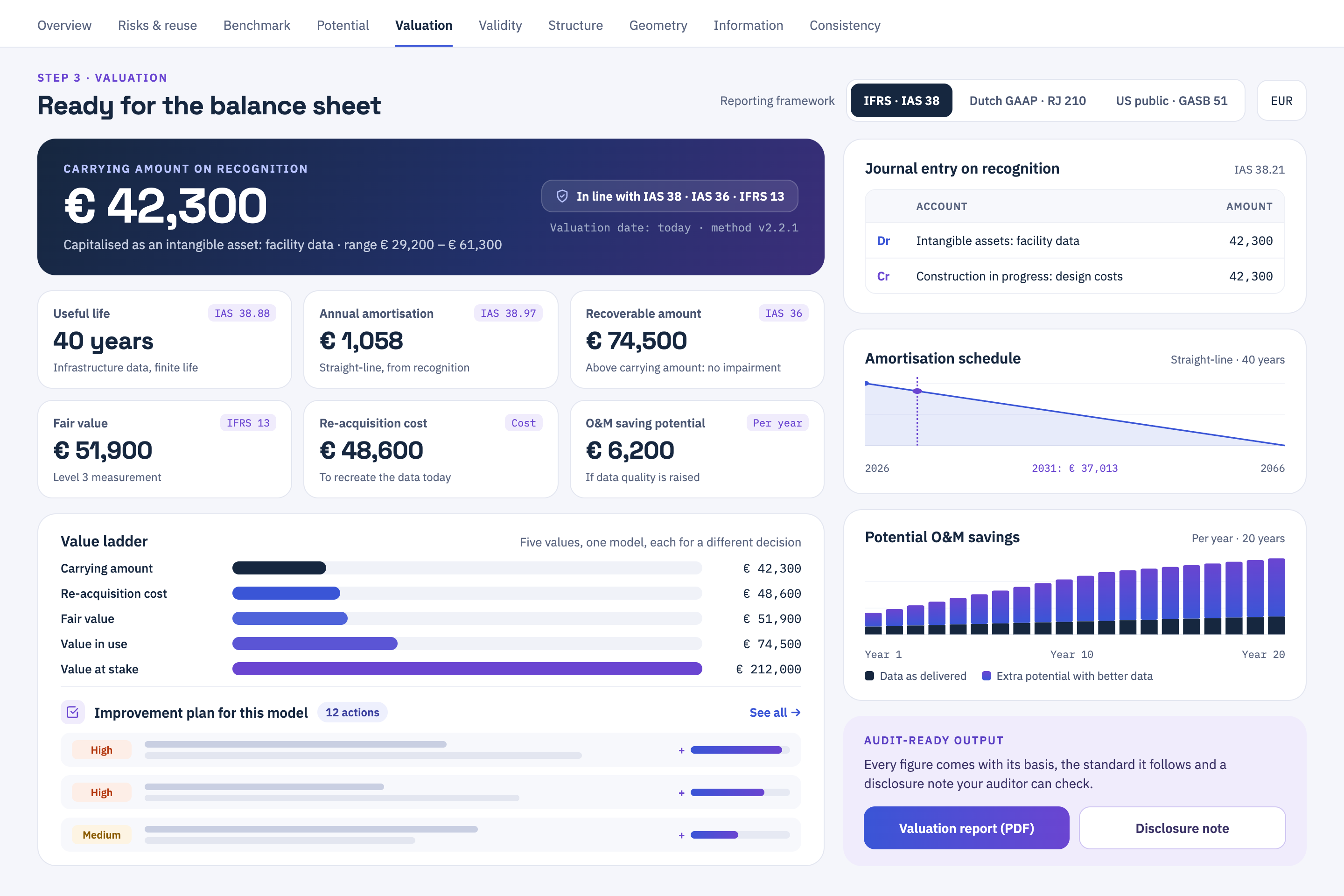Select IFRS · IAS 38 reporting framework
Screen dimensions: 1344x896
click(x=901, y=101)
